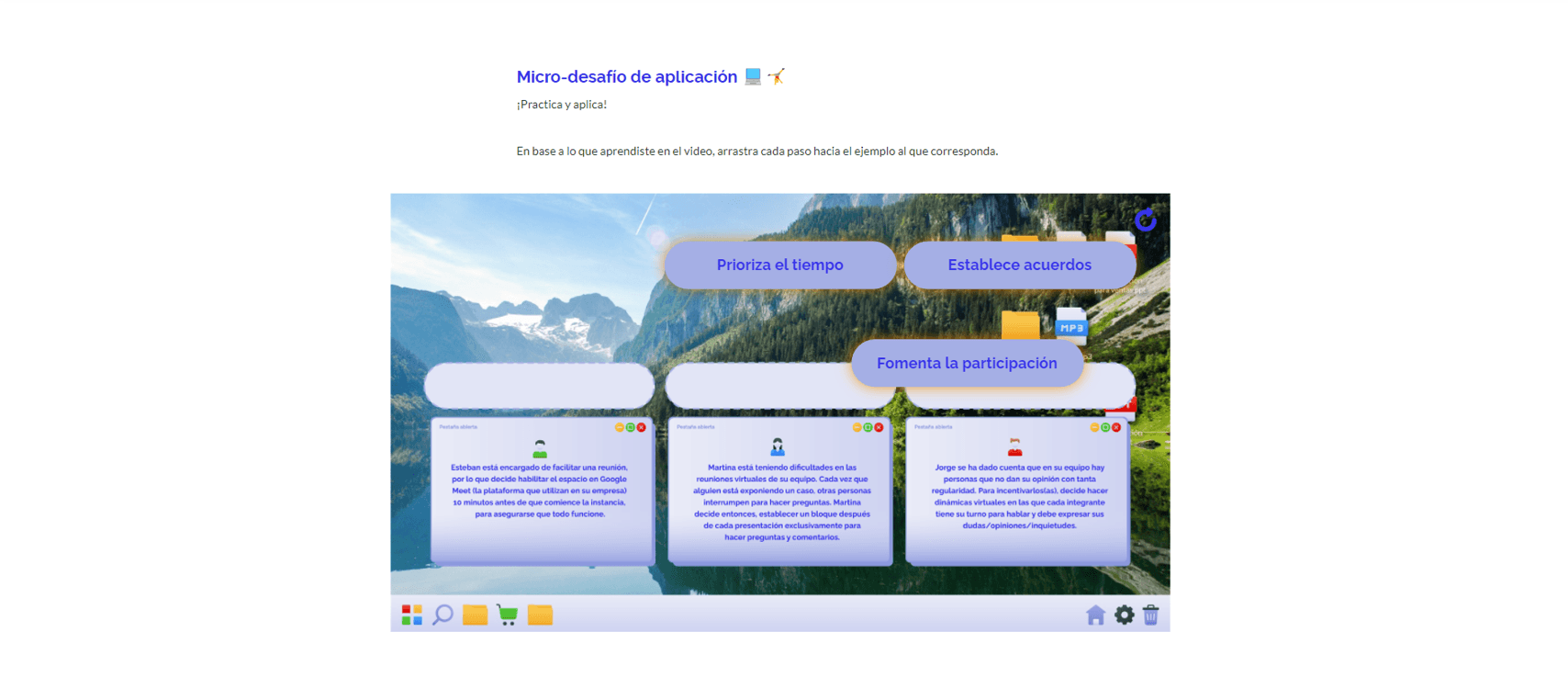Click the instruction text "En base a lo que aprendiste"

[x=756, y=152]
